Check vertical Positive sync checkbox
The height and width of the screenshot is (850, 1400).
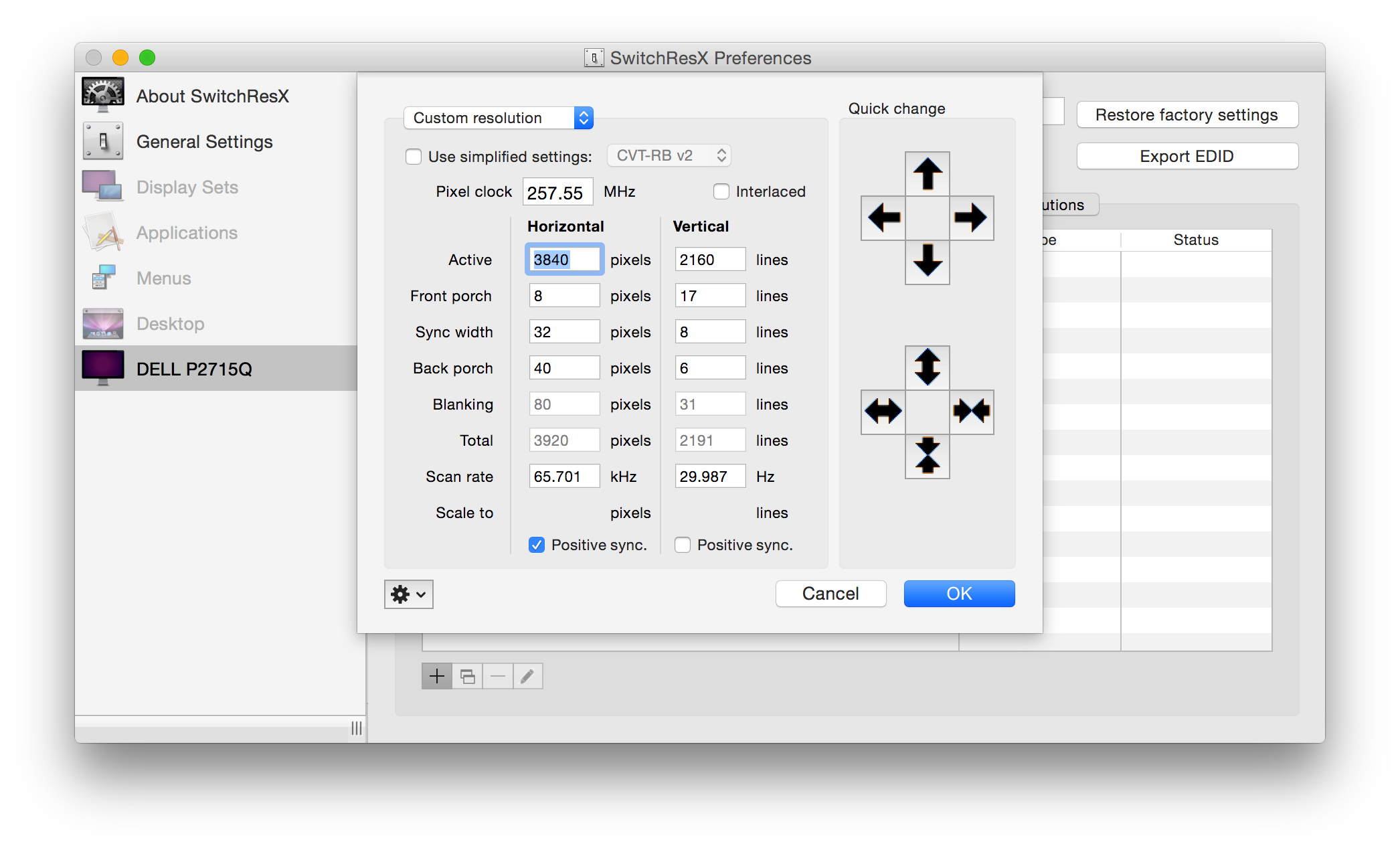click(x=682, y=545)
